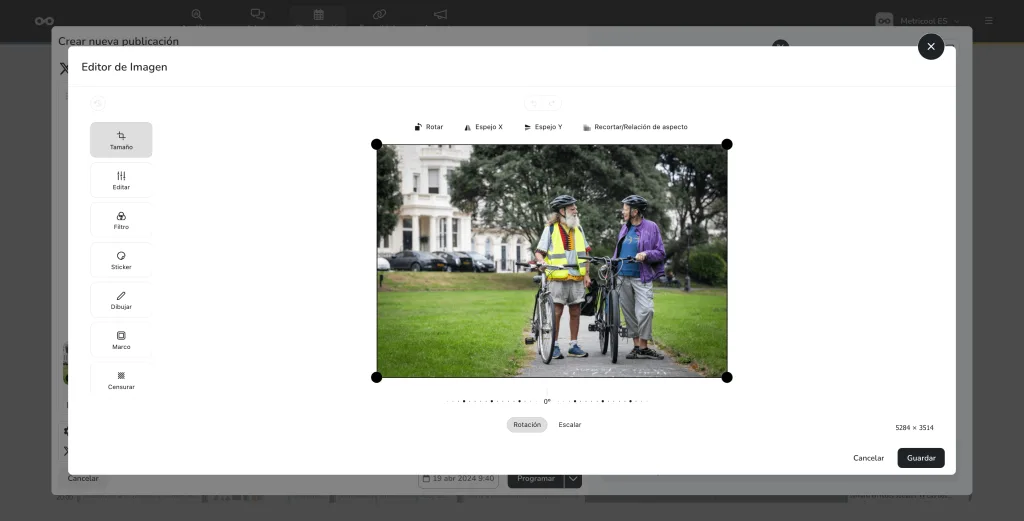1024x521 pixels.
Task: Open the Editar adjustments tool
Action: (121, 180)
